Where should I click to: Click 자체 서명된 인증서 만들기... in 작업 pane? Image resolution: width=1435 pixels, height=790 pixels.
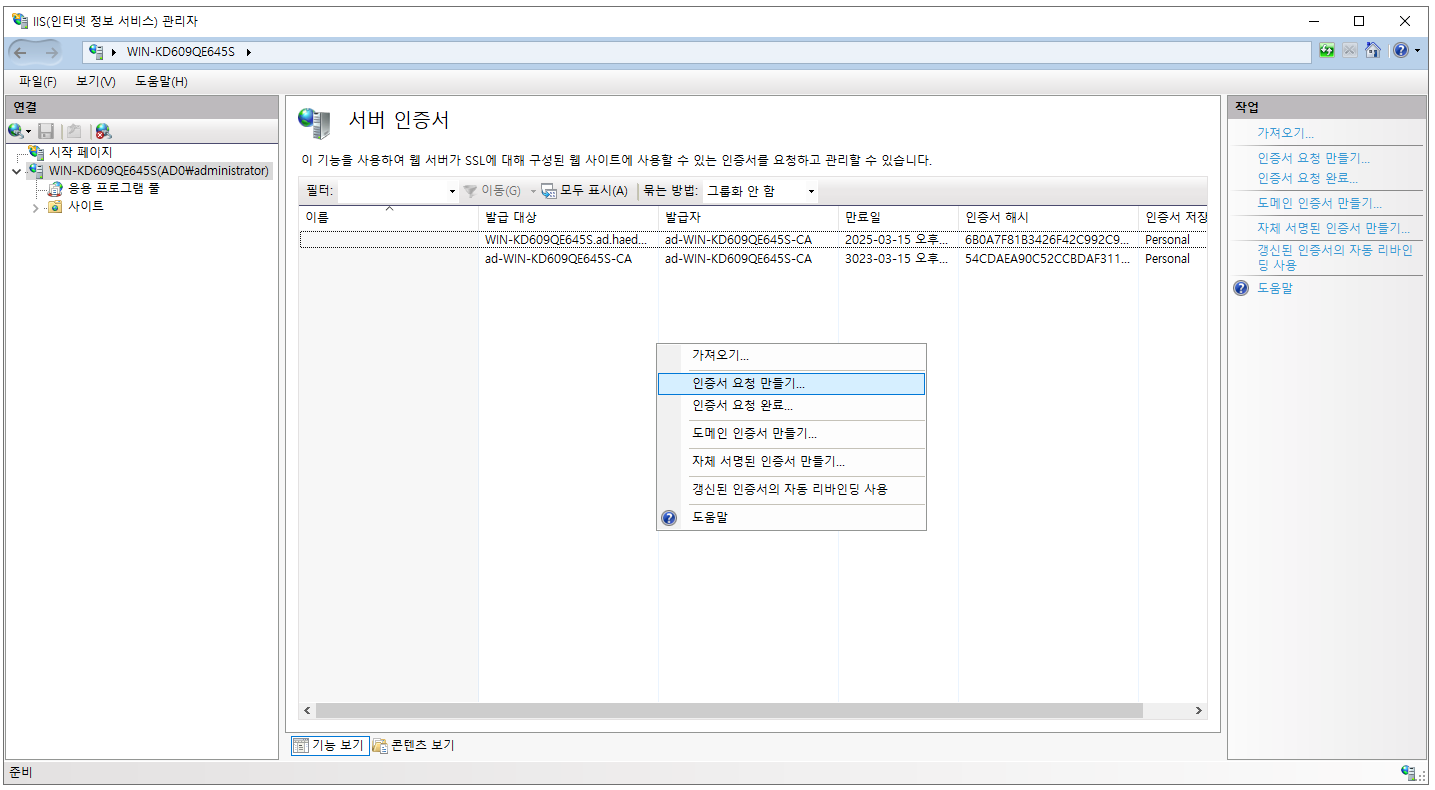pos(1333,228)
